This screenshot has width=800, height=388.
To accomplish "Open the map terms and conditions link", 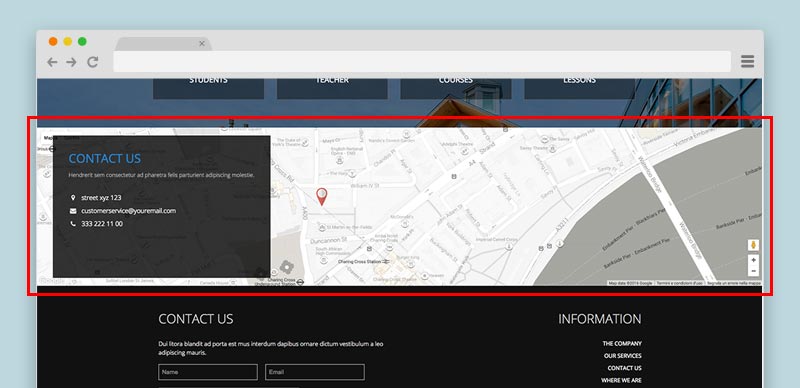I will click(x=679, y=283).
